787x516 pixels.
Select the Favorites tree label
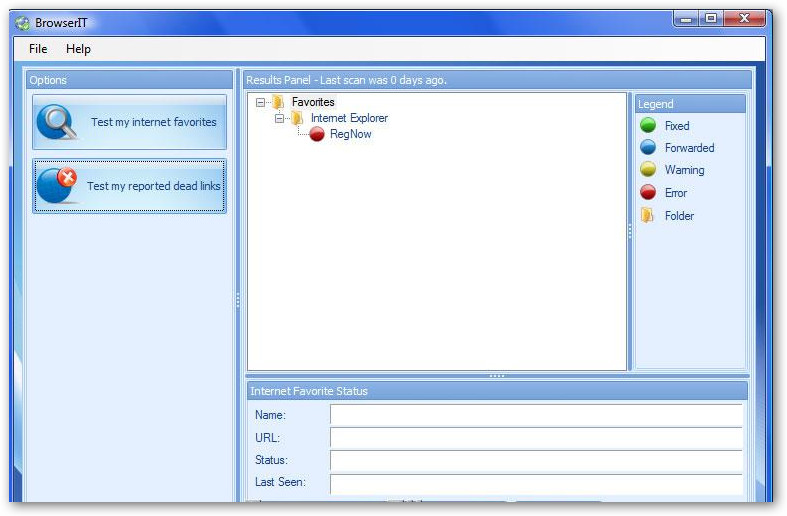(313, 102)
